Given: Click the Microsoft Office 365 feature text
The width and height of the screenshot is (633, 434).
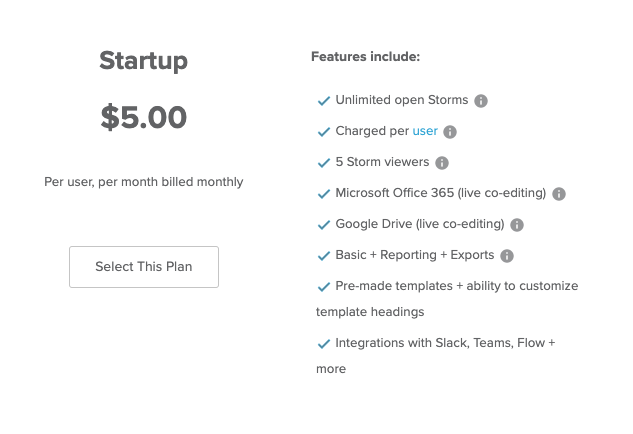Looking at the screenshot, I should [x=440, y=193].
